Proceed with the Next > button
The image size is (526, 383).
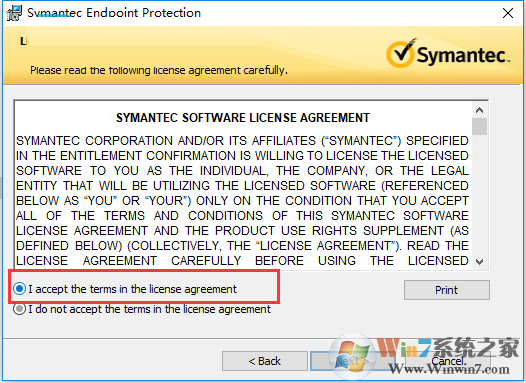(x=352, y=361)
